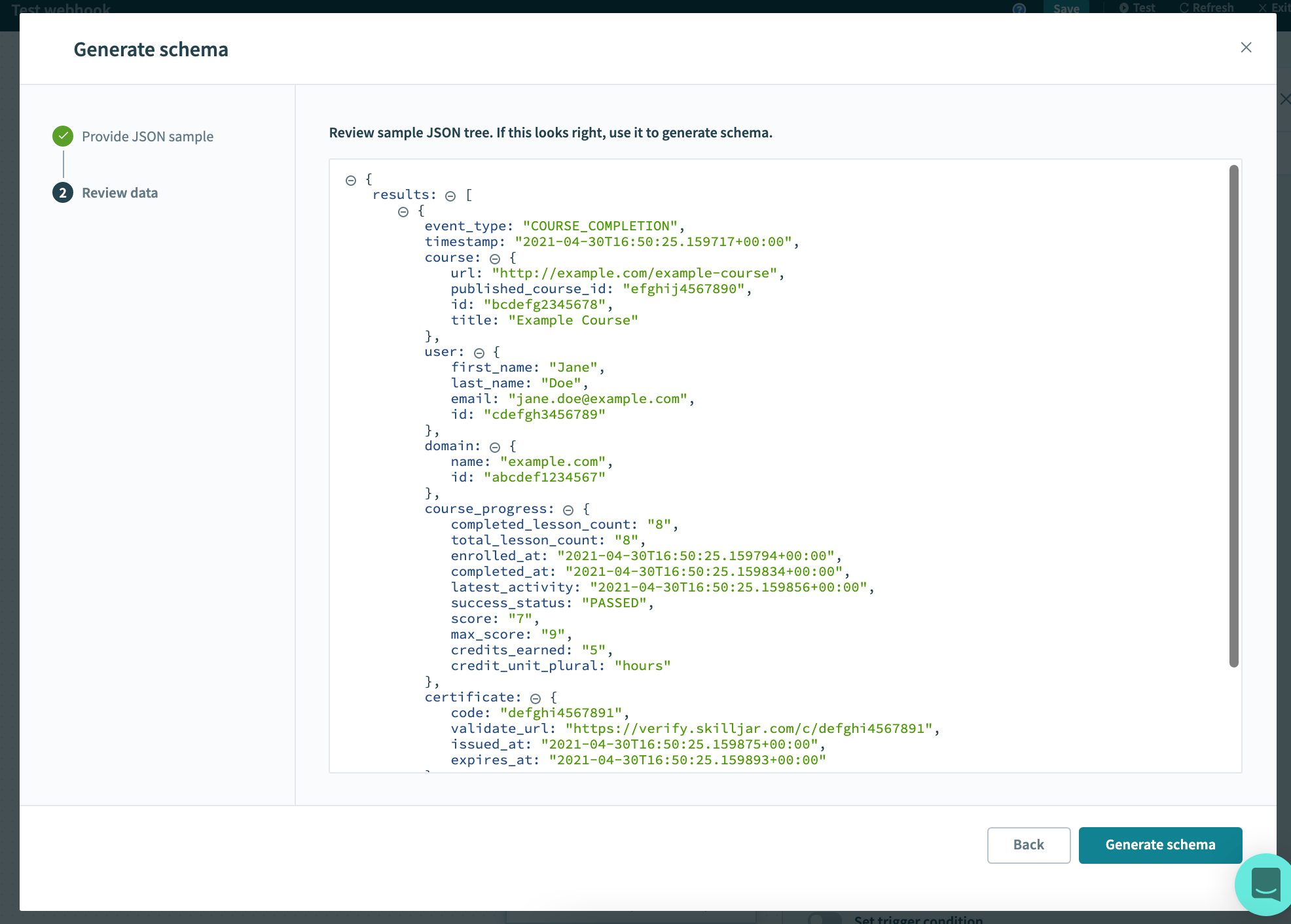This screenshot has height=924, width=1291.
Task: Click the Review sample JSON tree instruction text
Action: coord(551,133)
